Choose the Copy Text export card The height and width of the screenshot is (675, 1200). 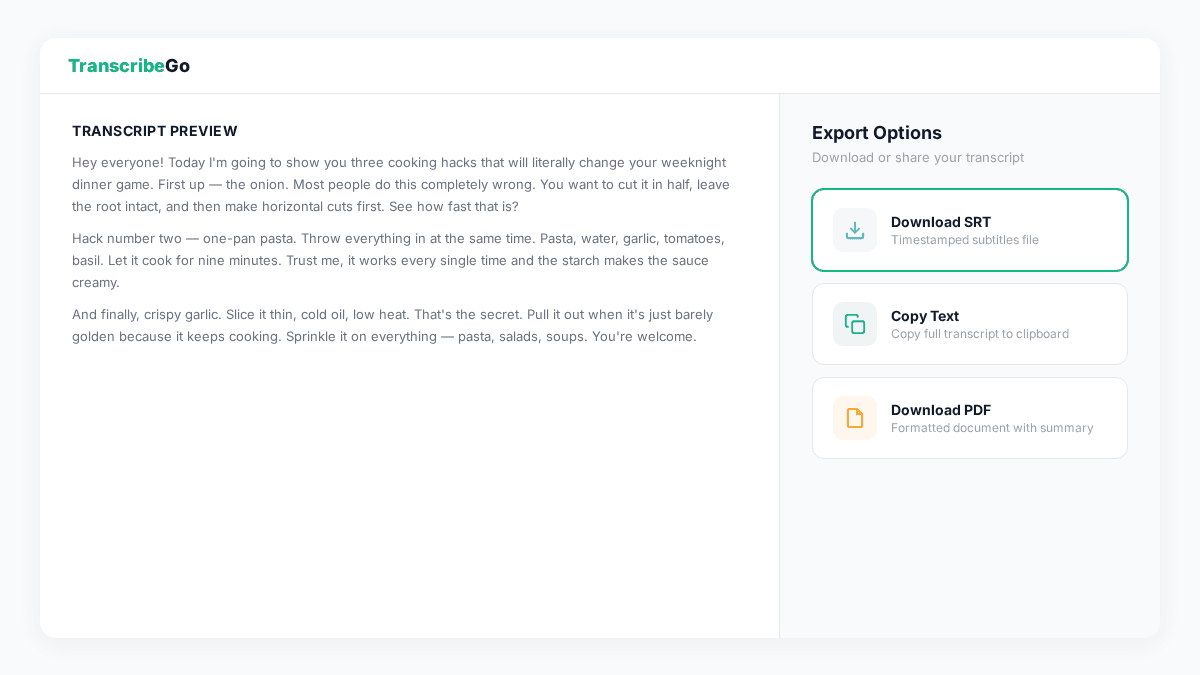click(x=970, y=324)
